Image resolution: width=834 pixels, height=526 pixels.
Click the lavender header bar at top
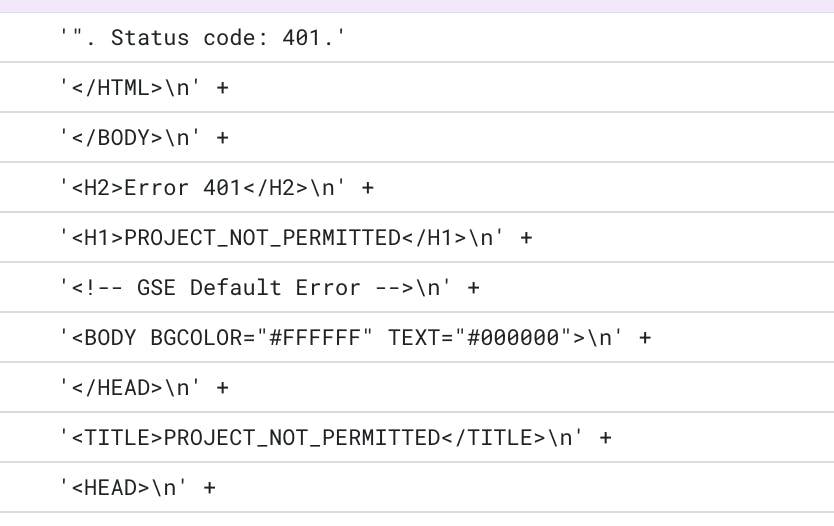[x=417, y=6]
